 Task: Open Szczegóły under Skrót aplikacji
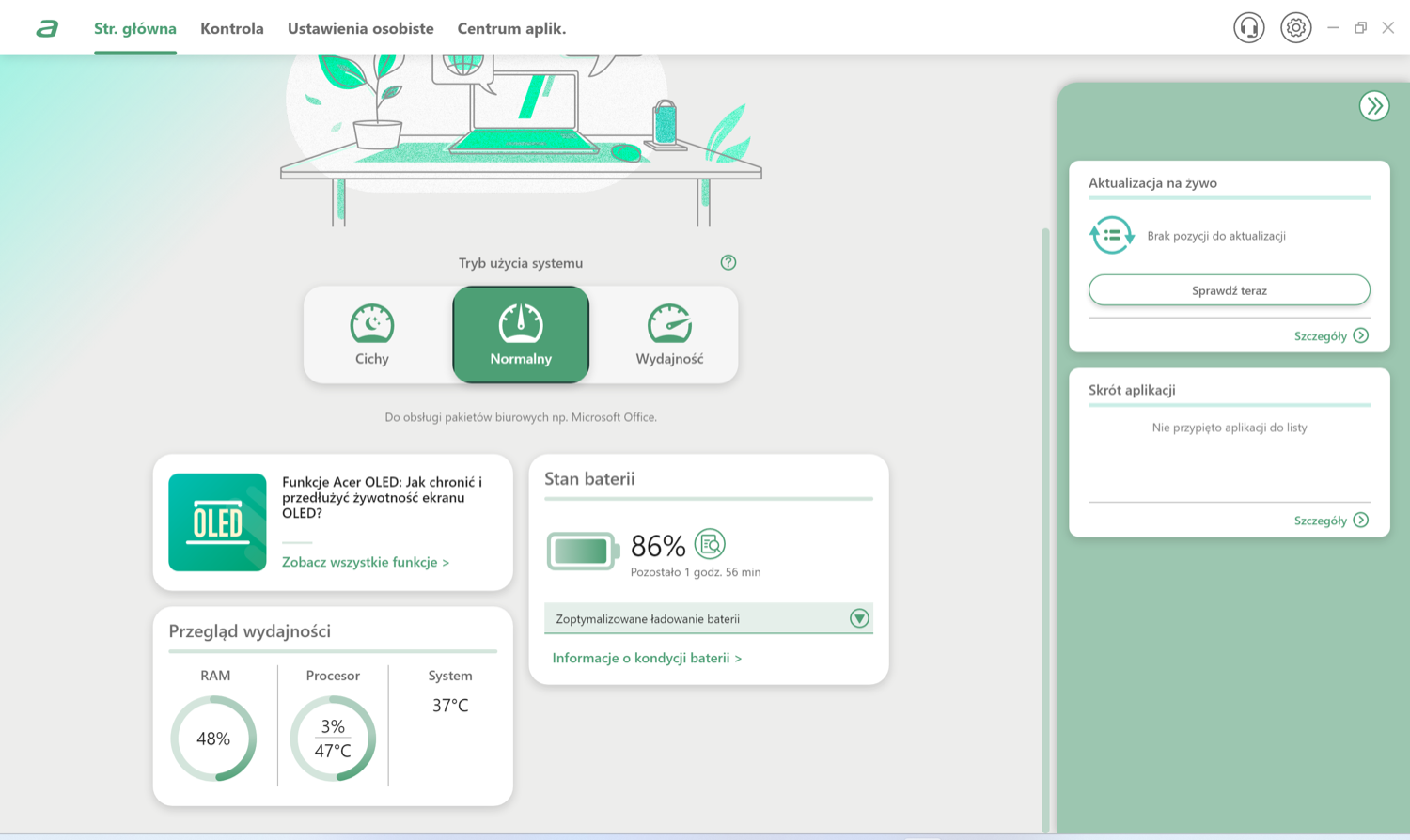pyautogui.click(x=1331, y=521)
